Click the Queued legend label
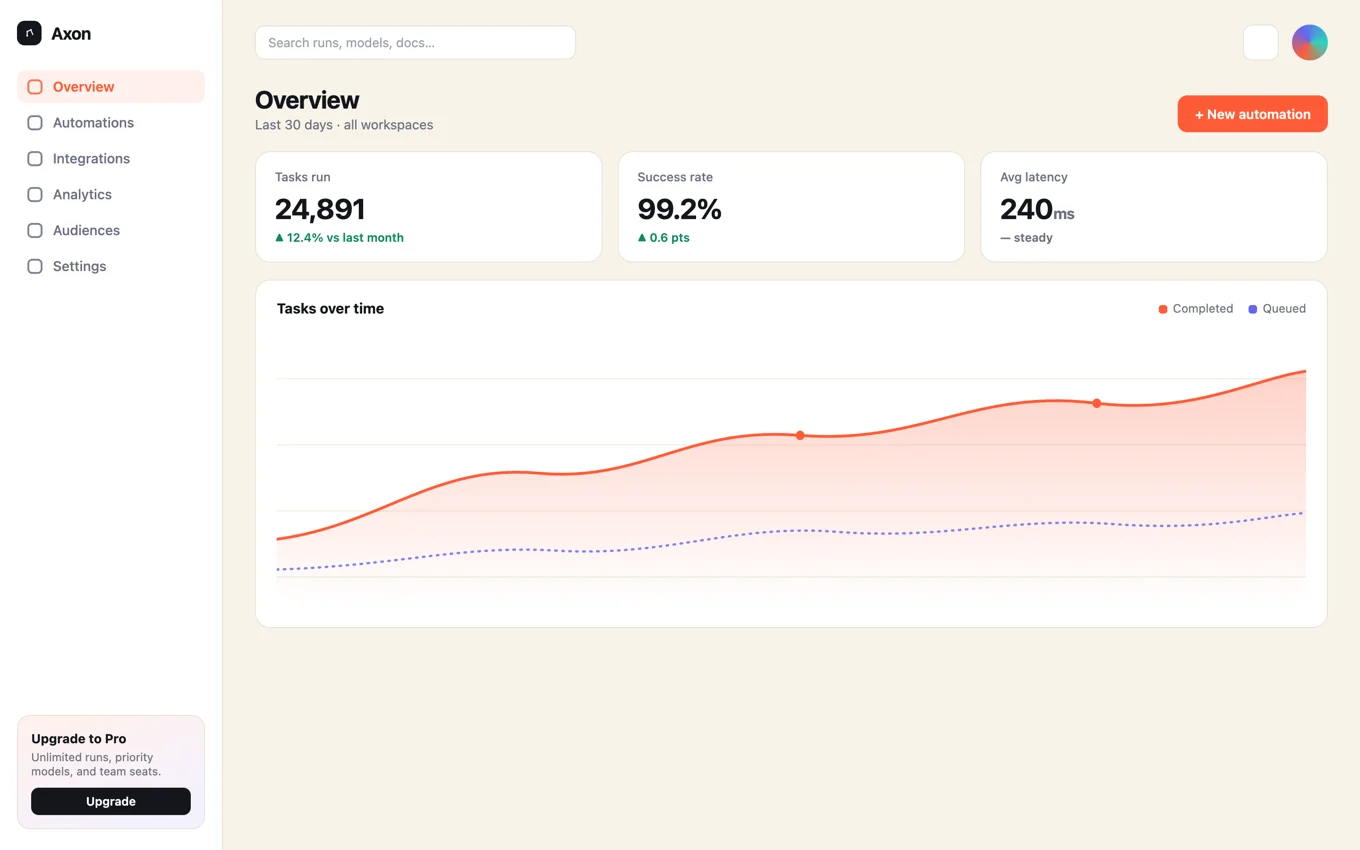The width and height of the screenshot is (1360, 850). (x=1284, y=309)
